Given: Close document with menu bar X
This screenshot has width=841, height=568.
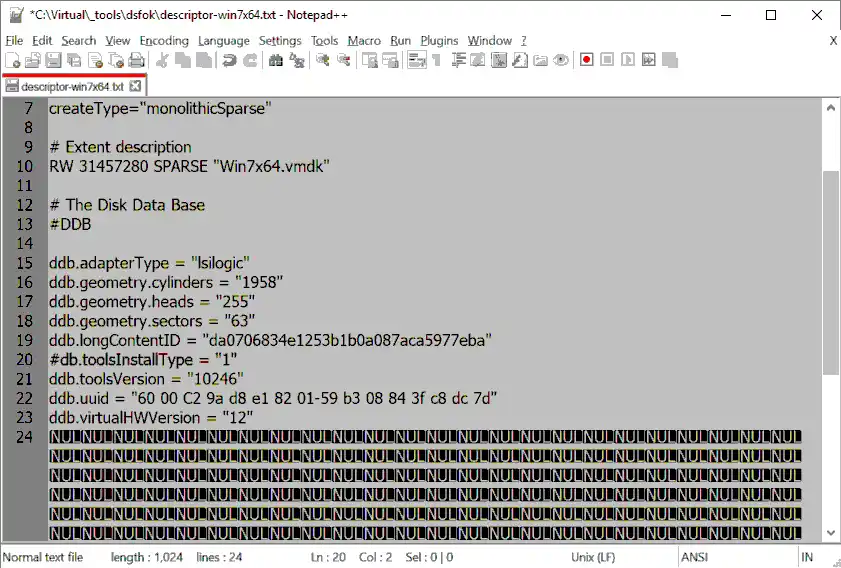Looking at the screenshot, I should (x=833, y=41).
